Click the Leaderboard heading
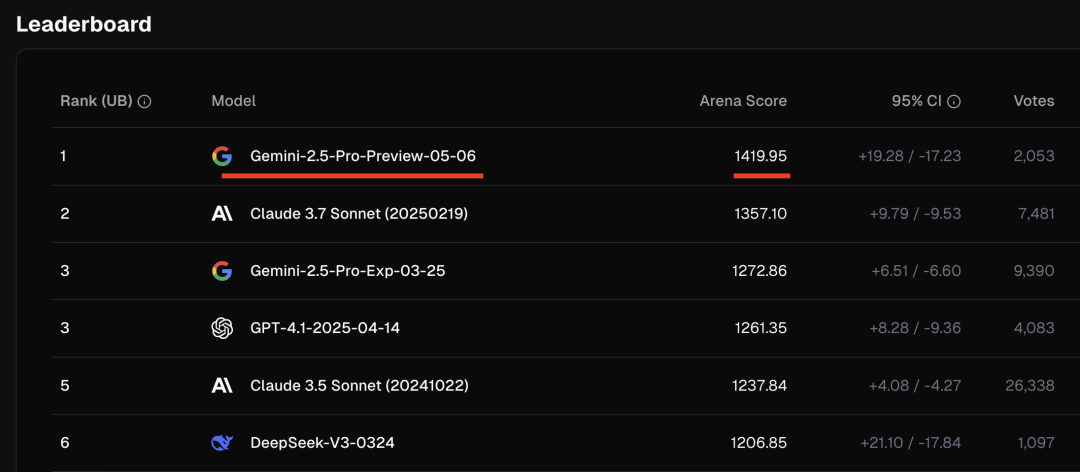The width and height of the screenshot is (1080, 472). 84,24
